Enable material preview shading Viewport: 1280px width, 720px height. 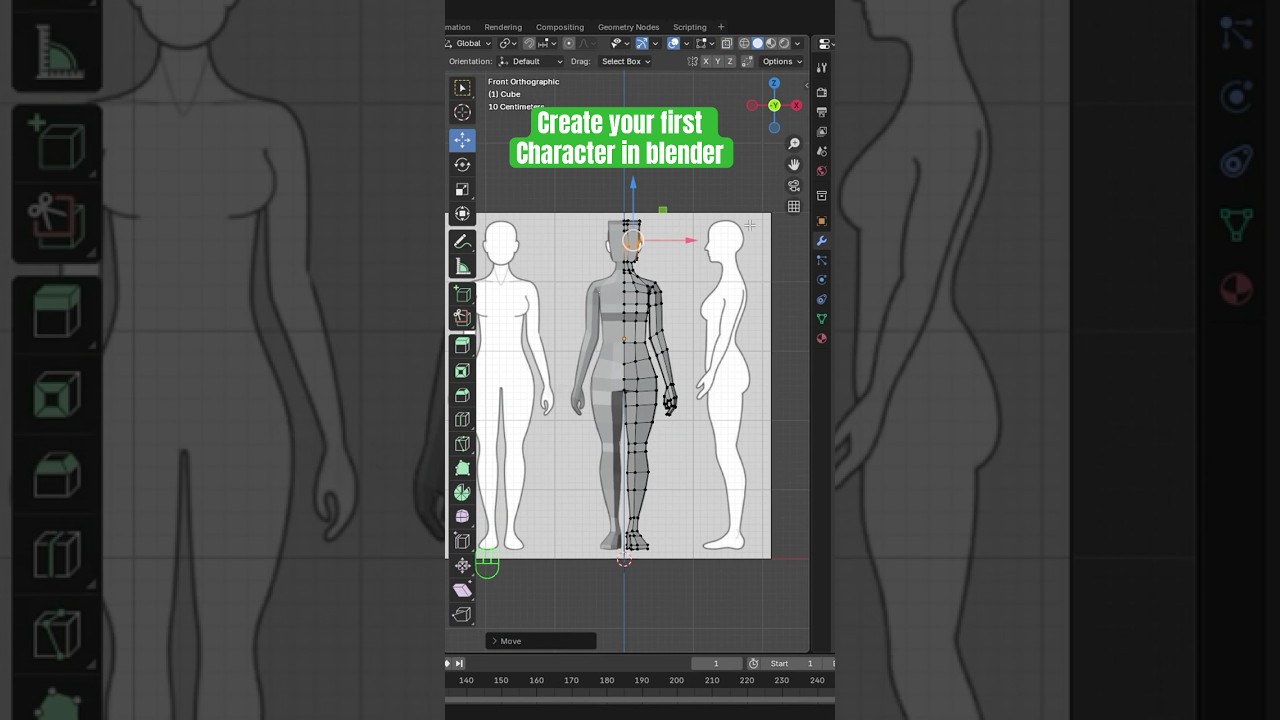771,43
